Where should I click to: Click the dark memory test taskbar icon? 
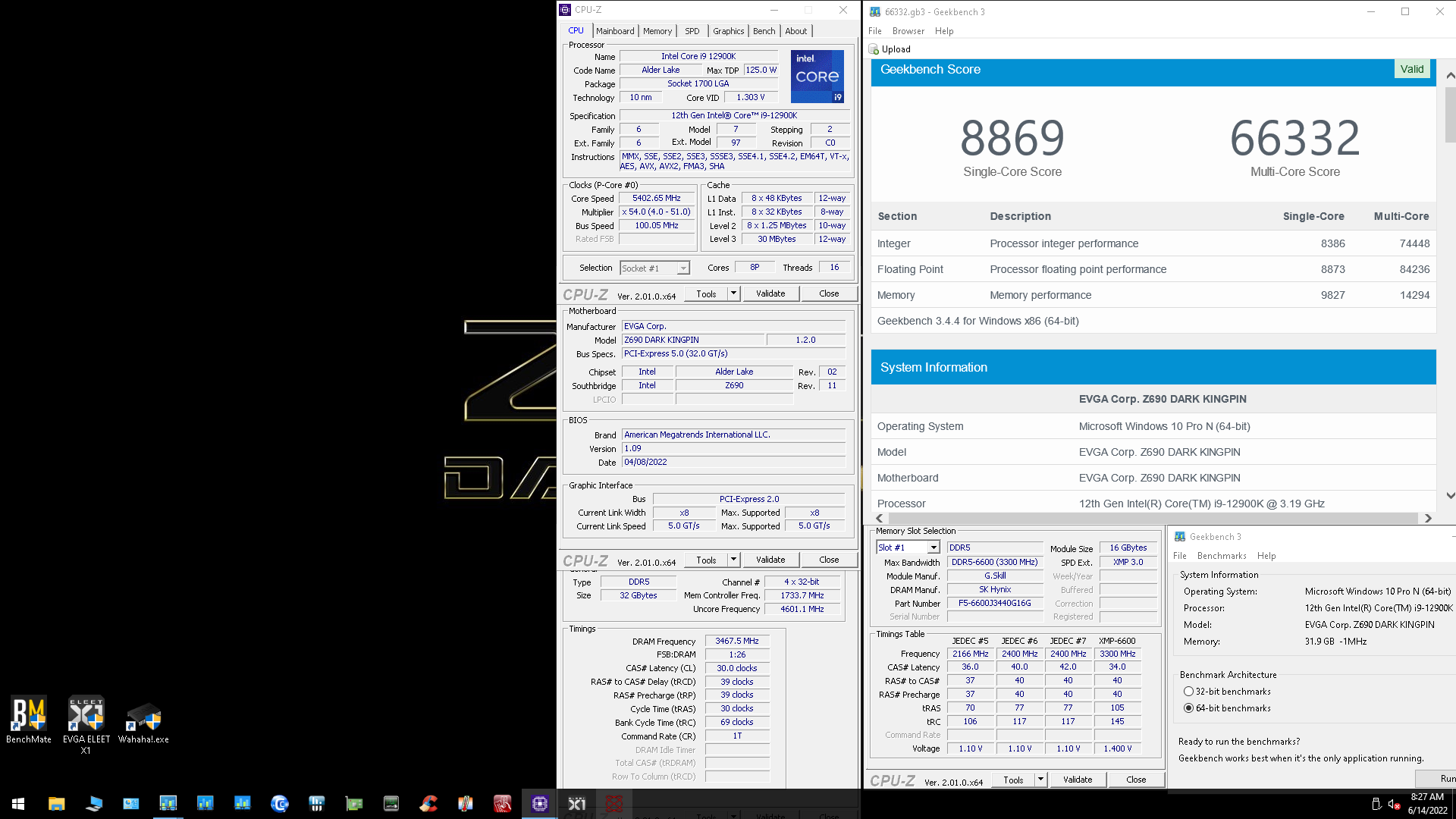pos(391,804)
